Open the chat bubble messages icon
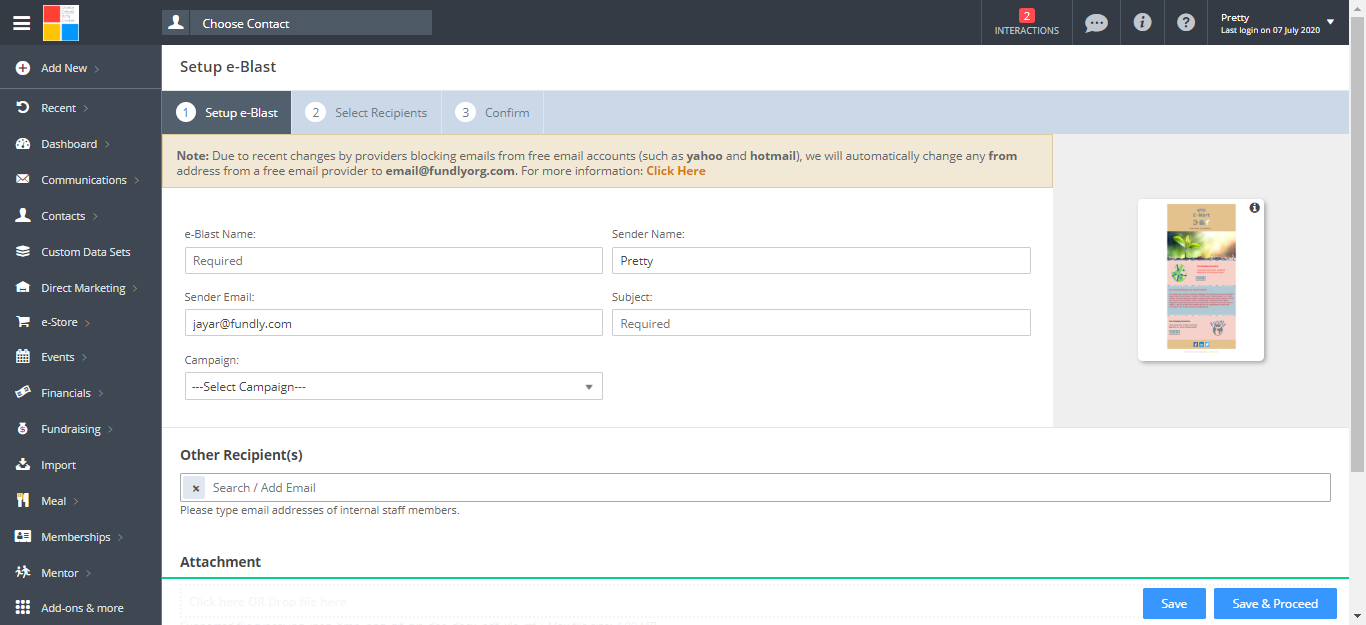This screenshot has width=1366, height=625. (1096, 22)
